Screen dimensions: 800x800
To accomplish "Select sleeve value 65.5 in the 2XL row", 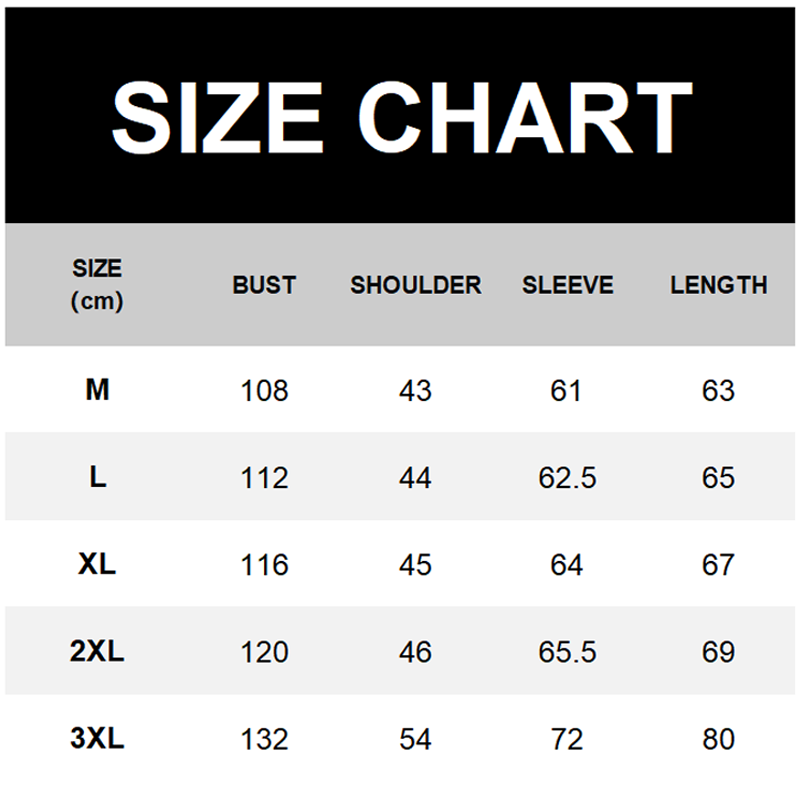I will 567,652.
